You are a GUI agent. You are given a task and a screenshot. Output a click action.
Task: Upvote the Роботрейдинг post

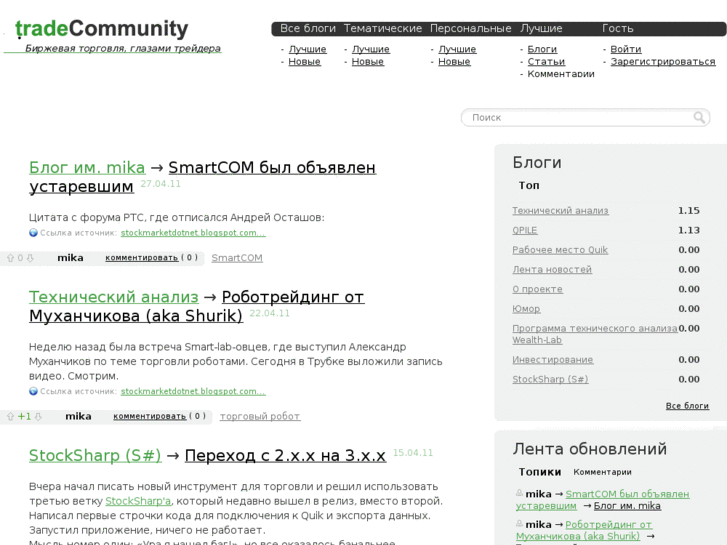[x=10, y=417]
